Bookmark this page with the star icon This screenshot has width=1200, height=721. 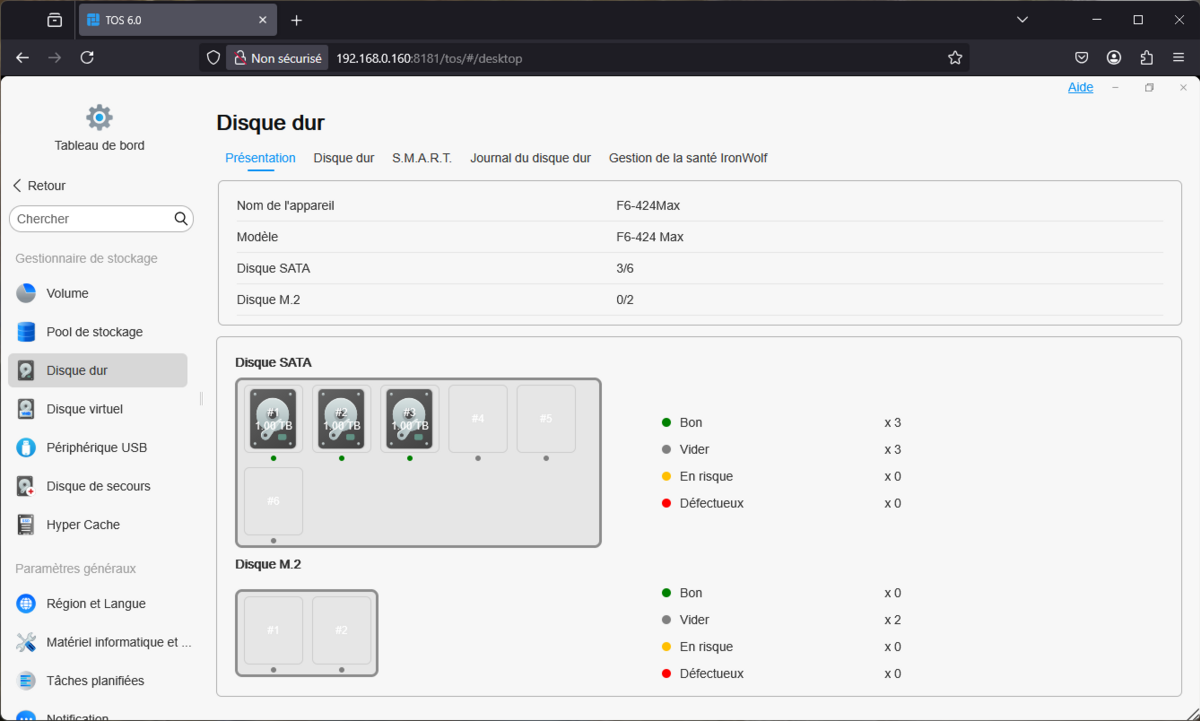pyautogui.click(x=955, y=58)
